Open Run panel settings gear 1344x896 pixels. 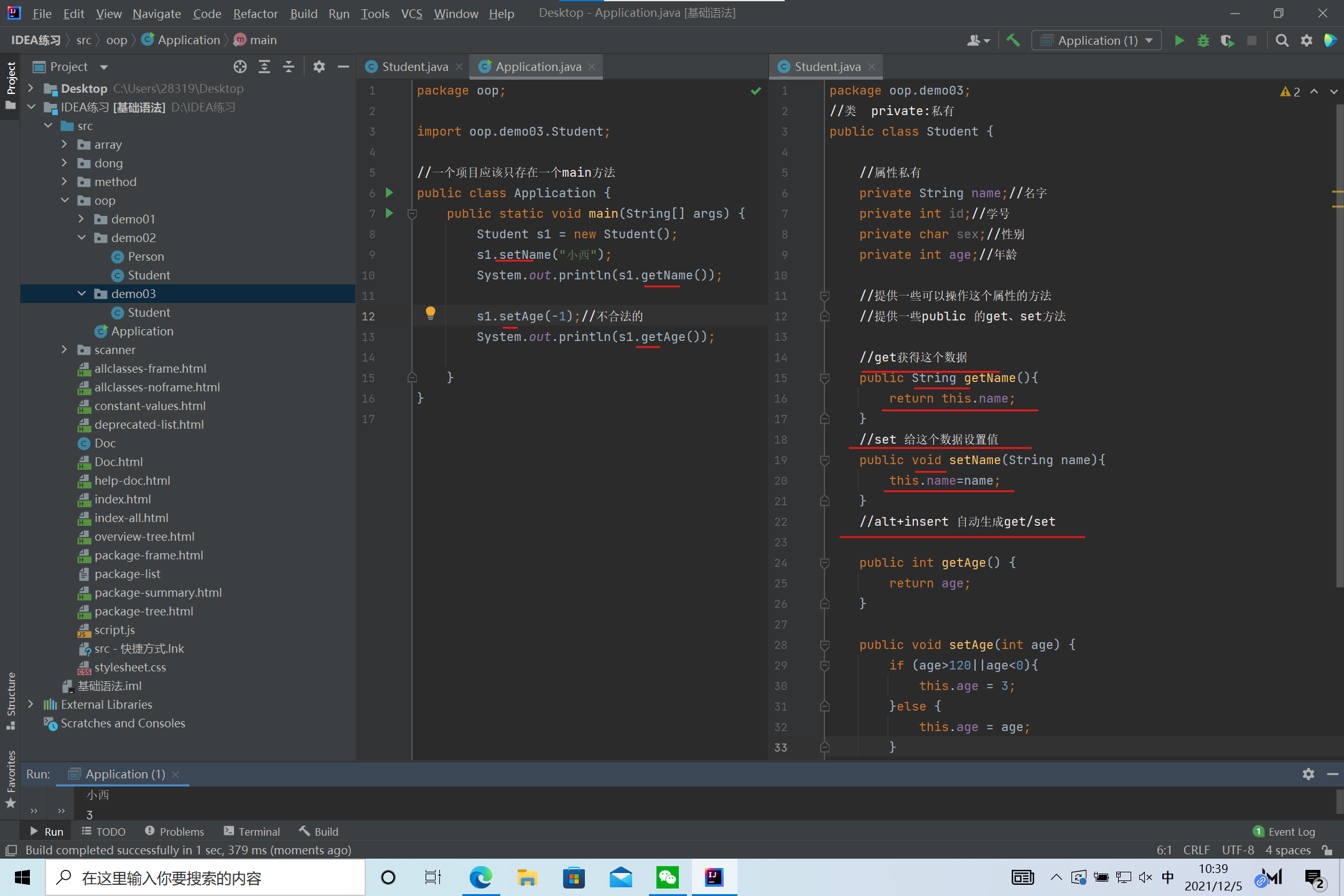(1308, 774)
